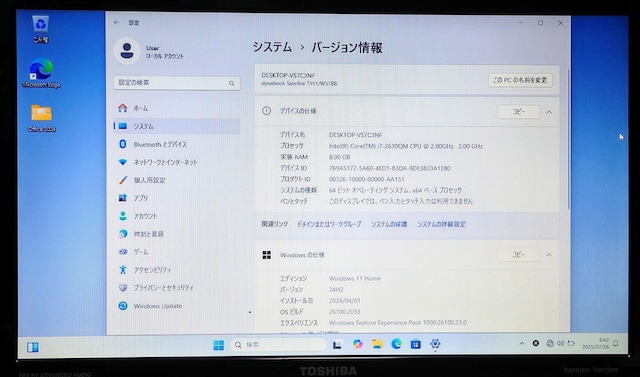
Task: Copy Windows specs with the コピー button
Action: pyautogui.click(x=519, y=255)
